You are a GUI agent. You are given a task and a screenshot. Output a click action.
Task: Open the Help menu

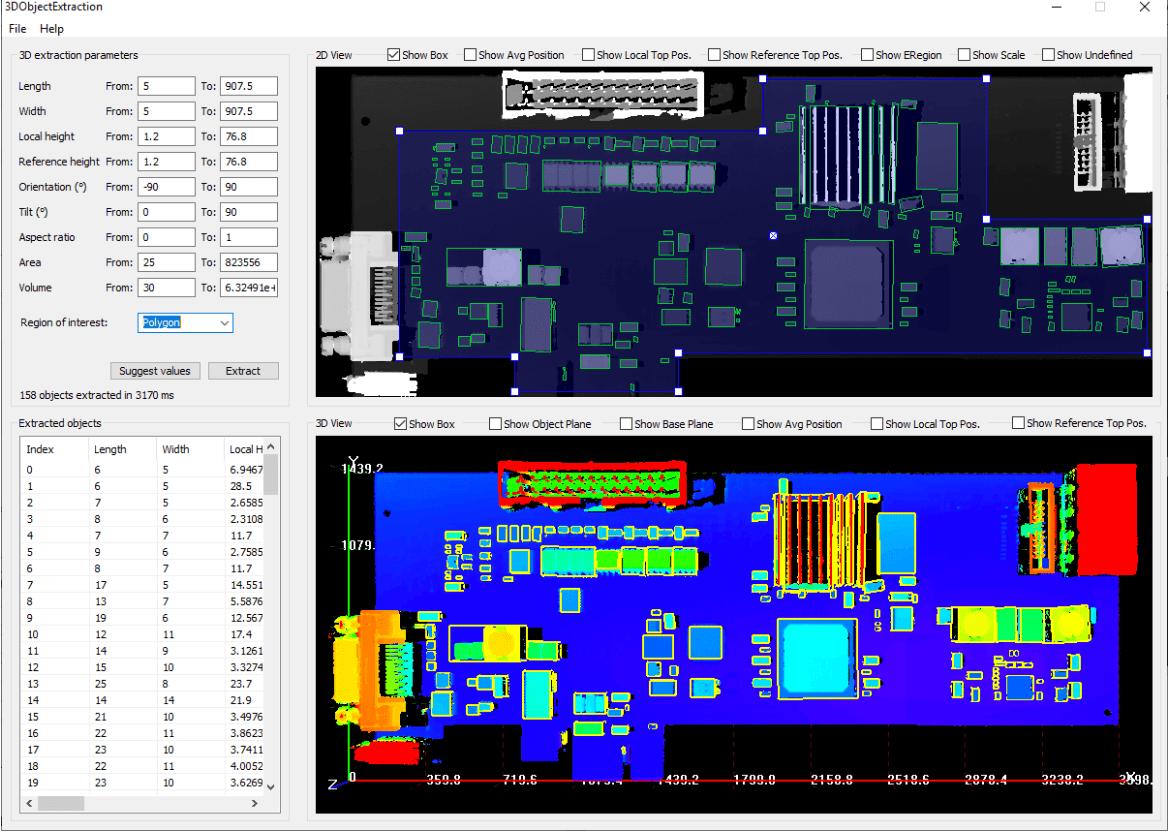(51, 29)
